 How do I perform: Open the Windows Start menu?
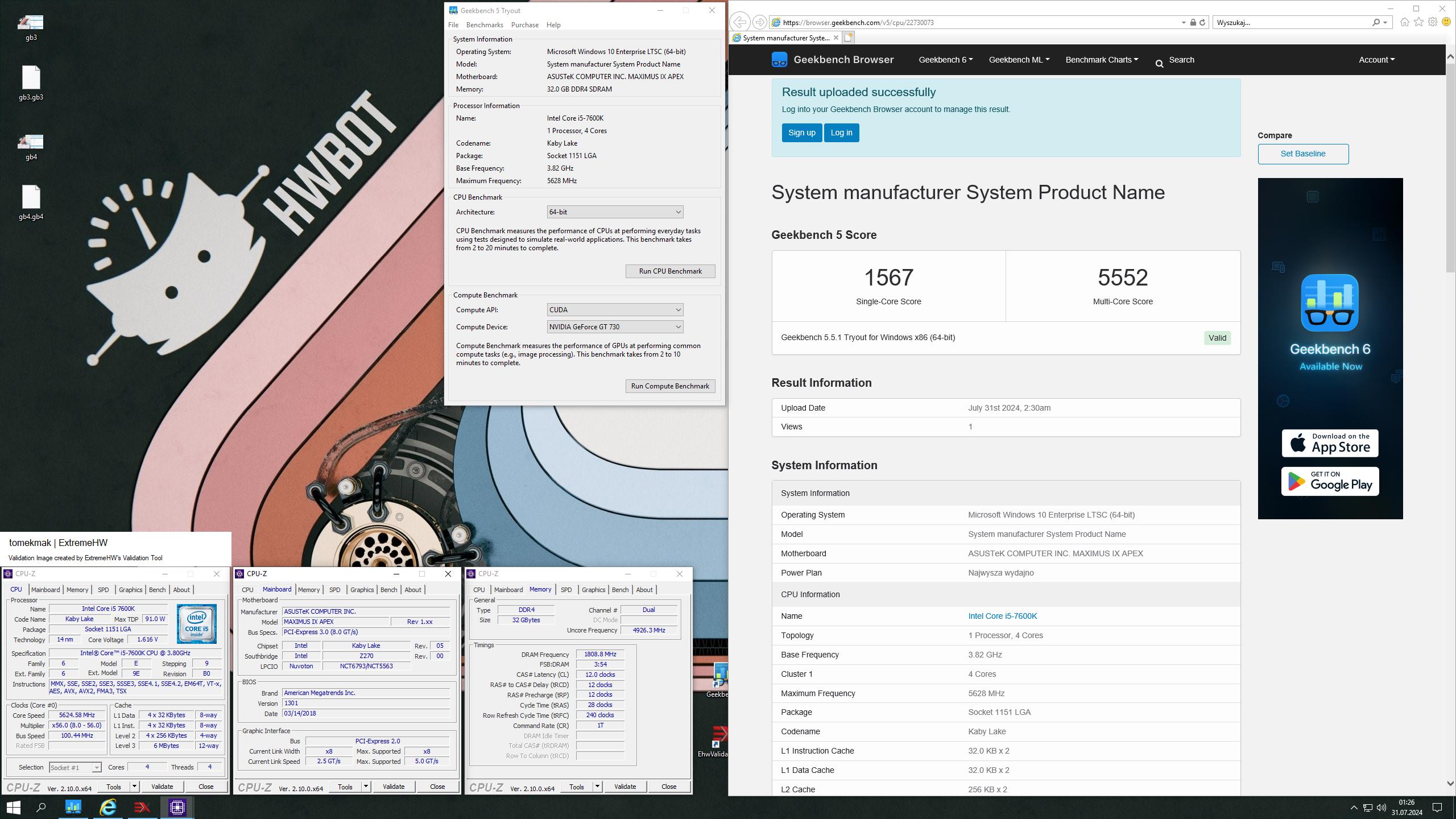[x=13, y=807]
